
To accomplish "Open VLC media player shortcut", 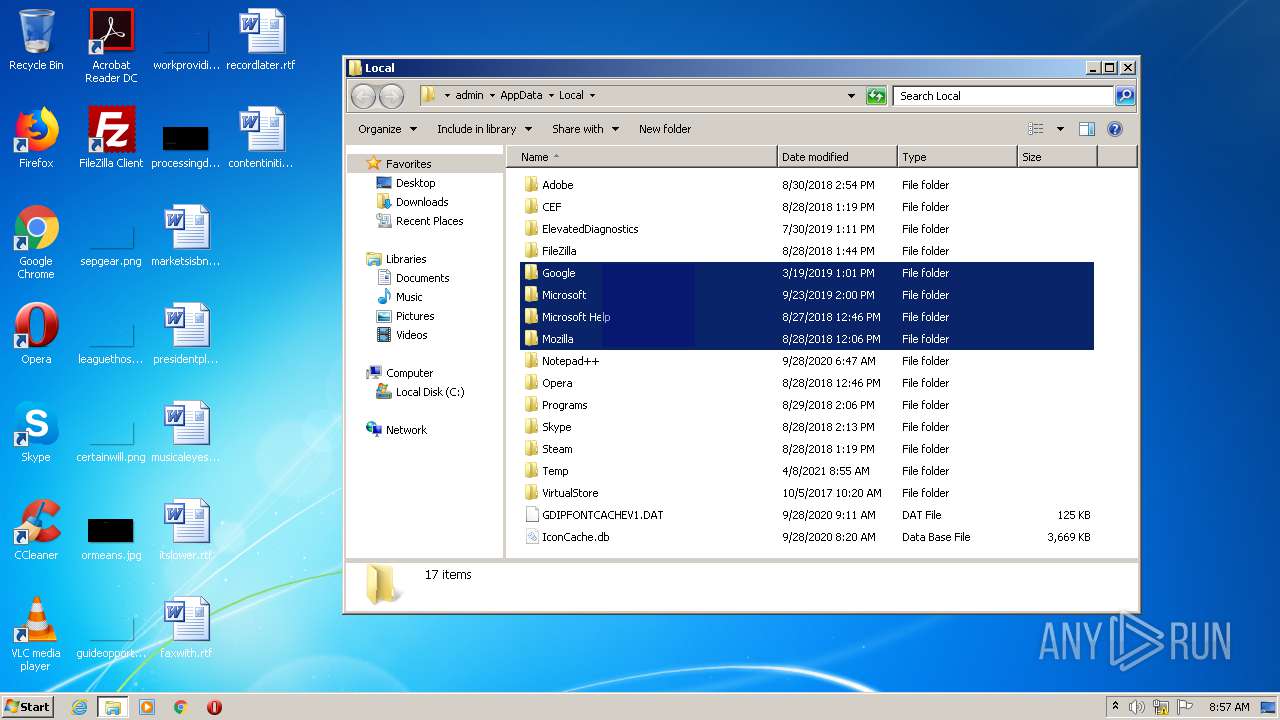I will [36, 634].
